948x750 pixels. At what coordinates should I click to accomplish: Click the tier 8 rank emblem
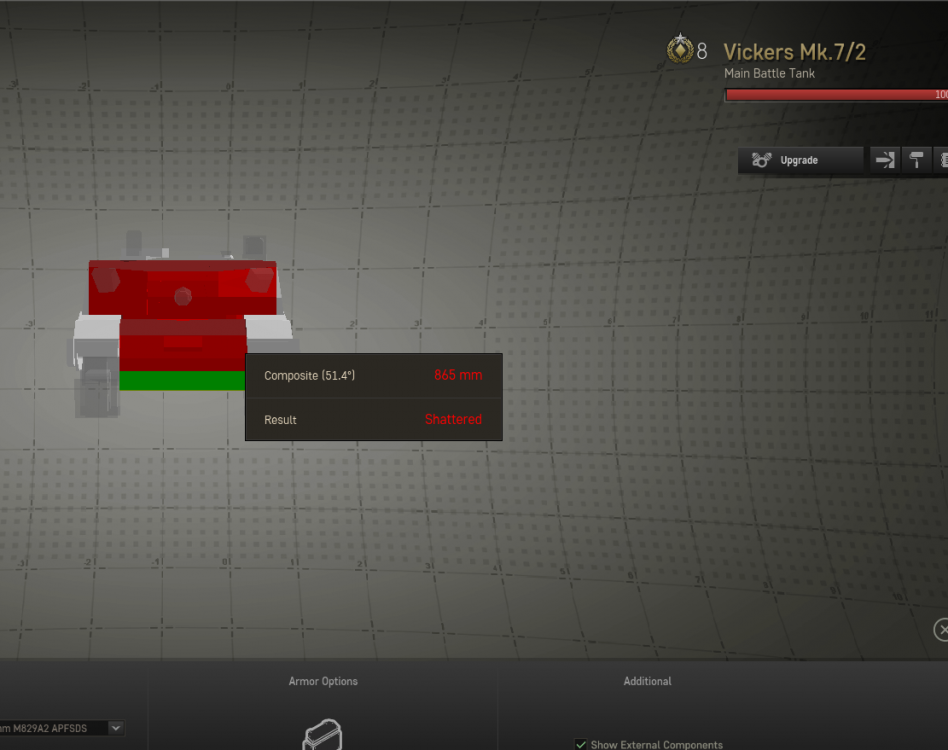pyautogui.click(x=680, y=49)
